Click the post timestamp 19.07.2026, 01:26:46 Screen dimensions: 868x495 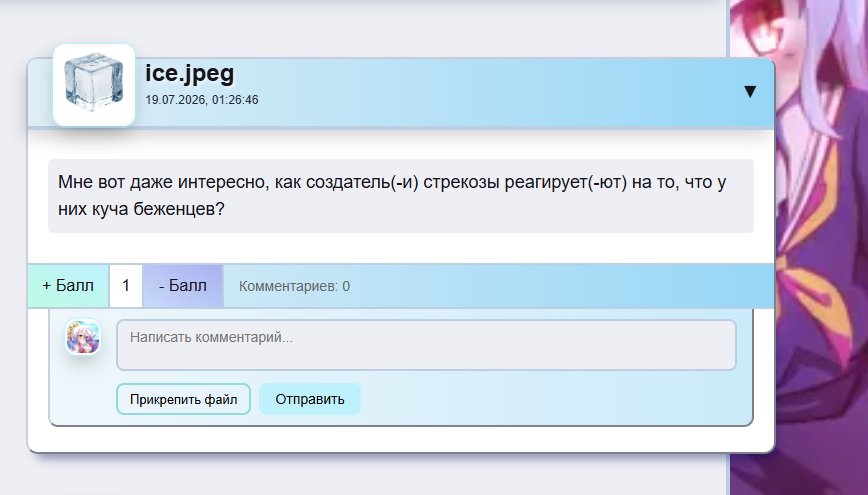[x=202, y=100]
